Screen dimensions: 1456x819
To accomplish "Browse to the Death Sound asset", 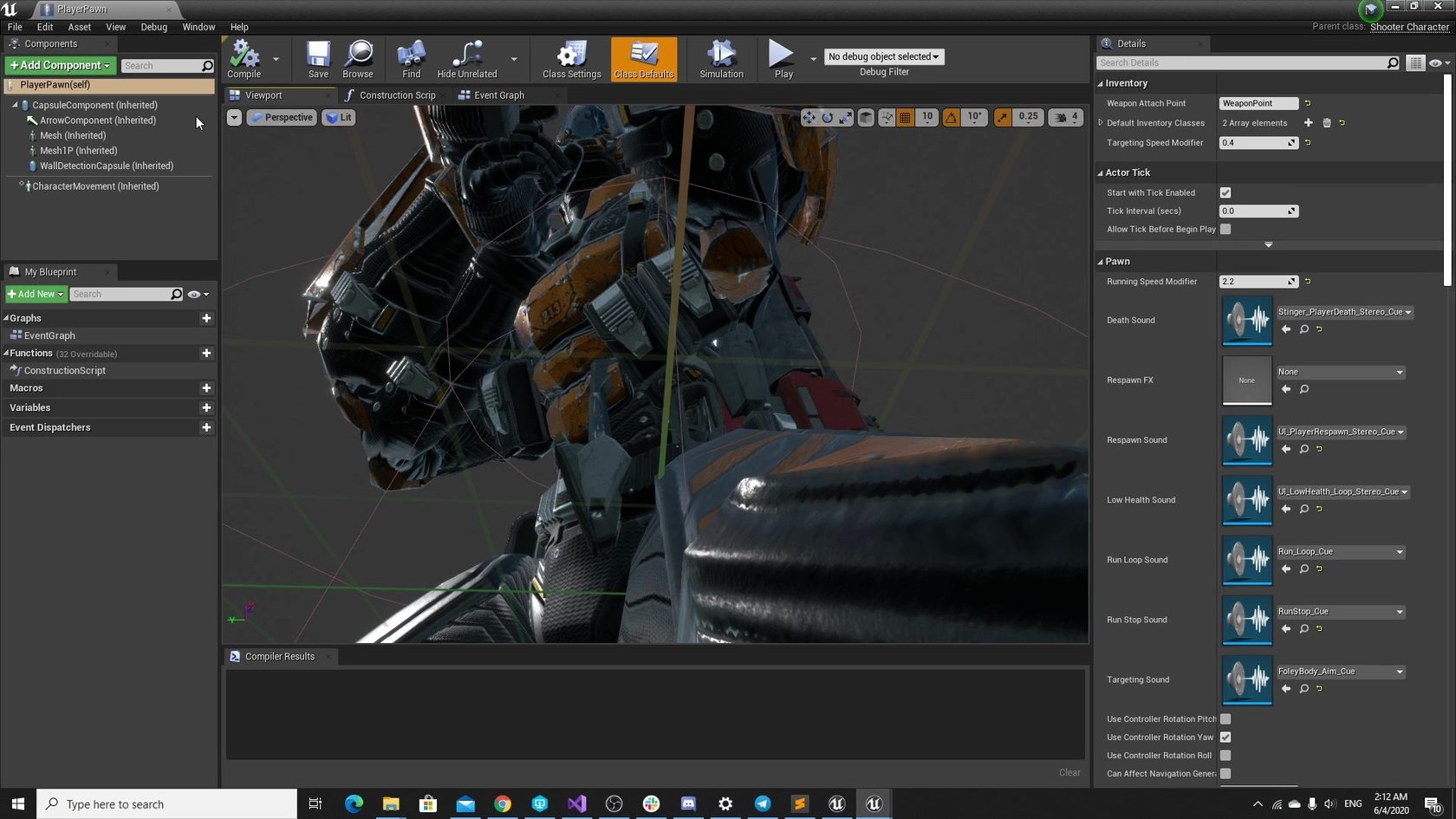I will pos(1303,329).
